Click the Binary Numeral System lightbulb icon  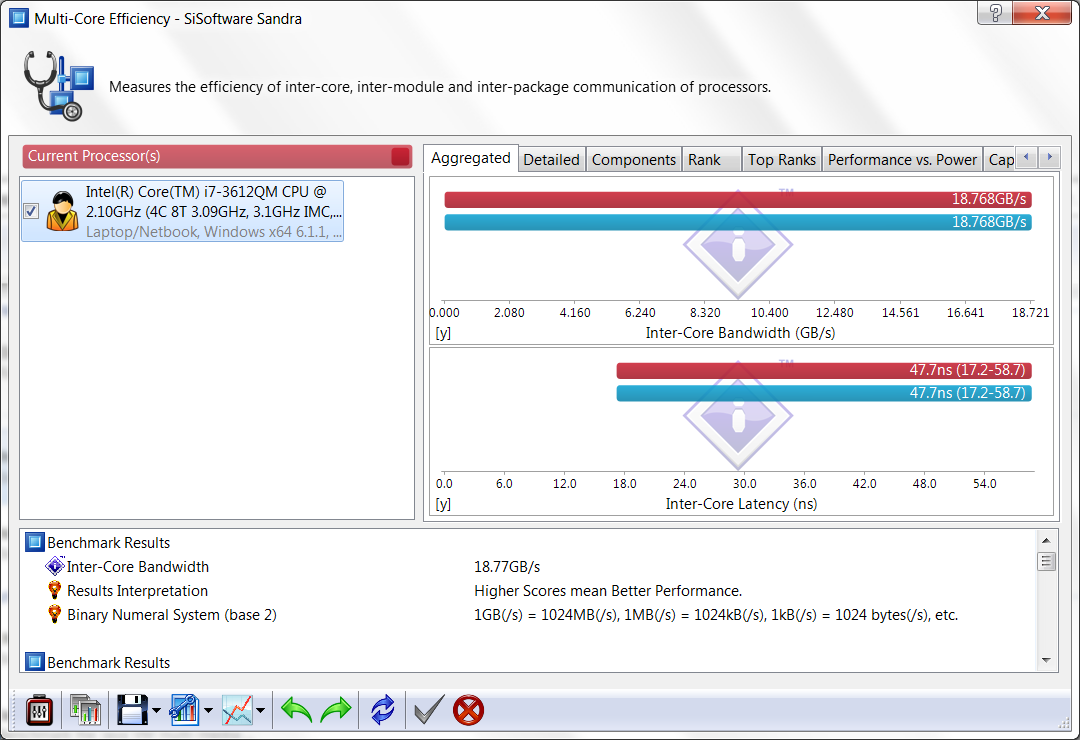(x=54, y=614)
